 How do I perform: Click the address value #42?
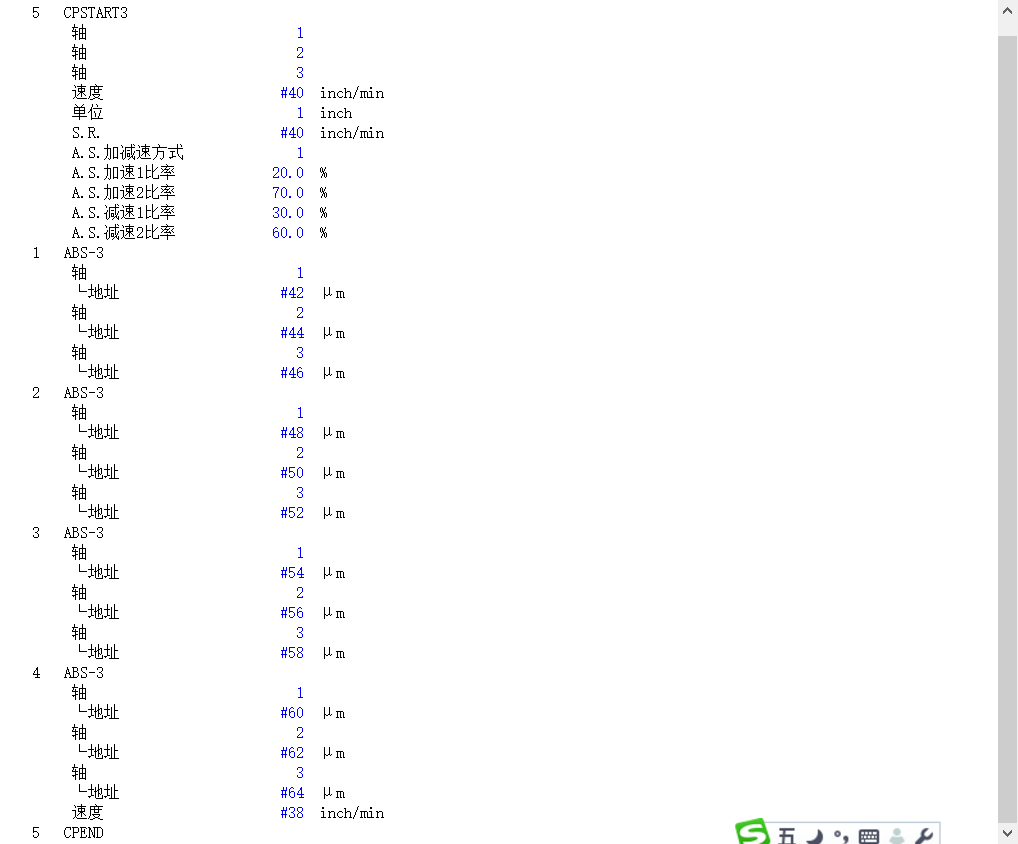[x=292, y=293]
